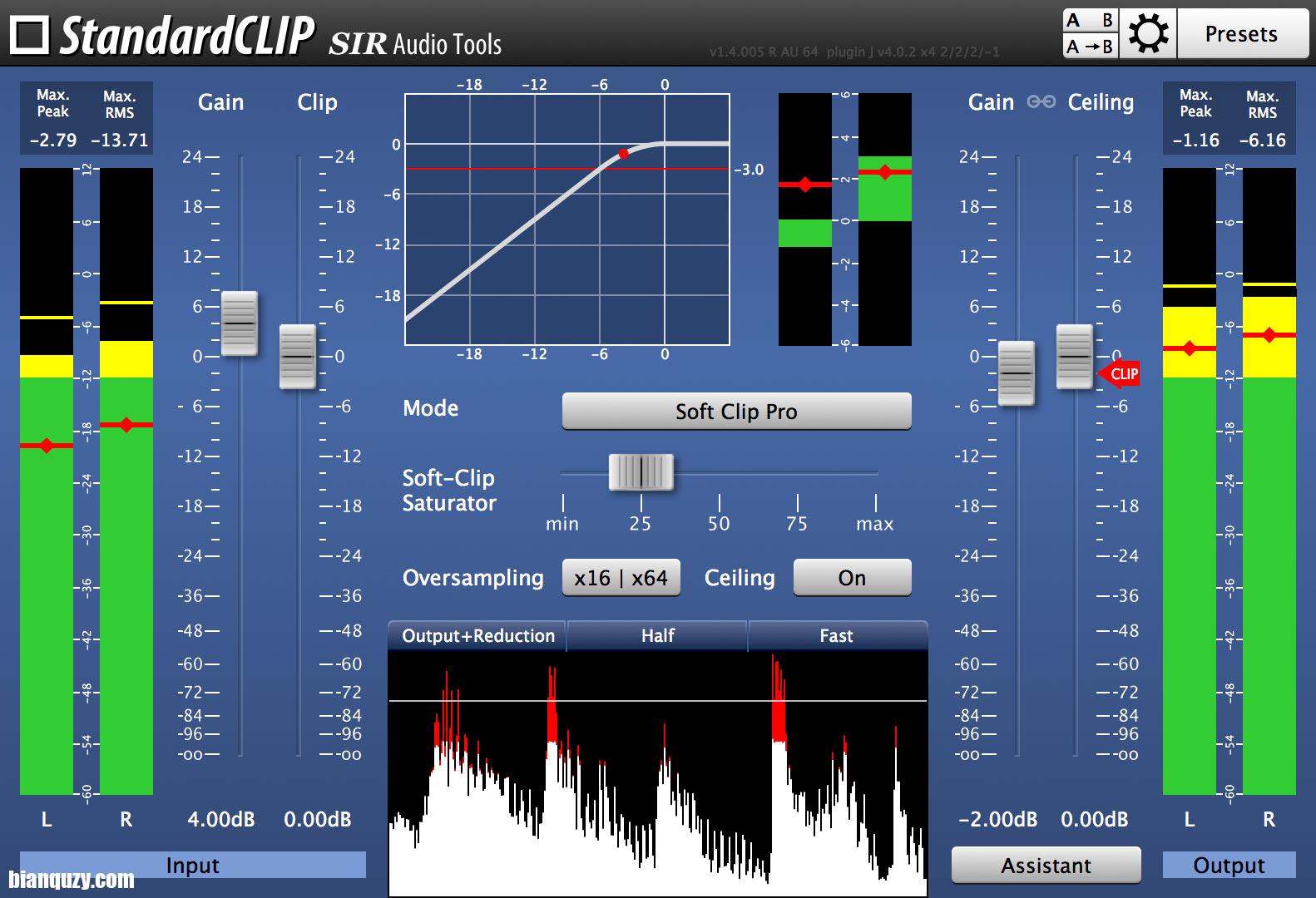1316x898 pixels.
Task: Click the output R channel meter
Action: (x=1269, y=481)
